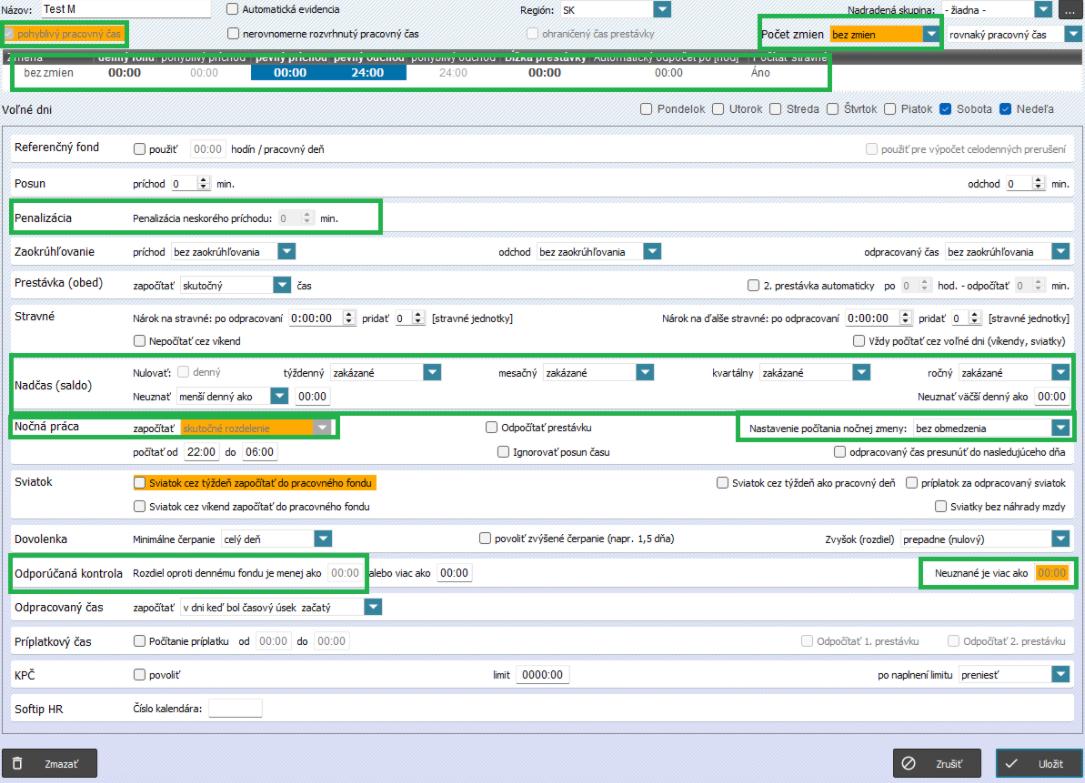Click the Posun príchod minutes spinner arrows
The height and width of the screenshot is (783, 1085).
pos(205,185)
